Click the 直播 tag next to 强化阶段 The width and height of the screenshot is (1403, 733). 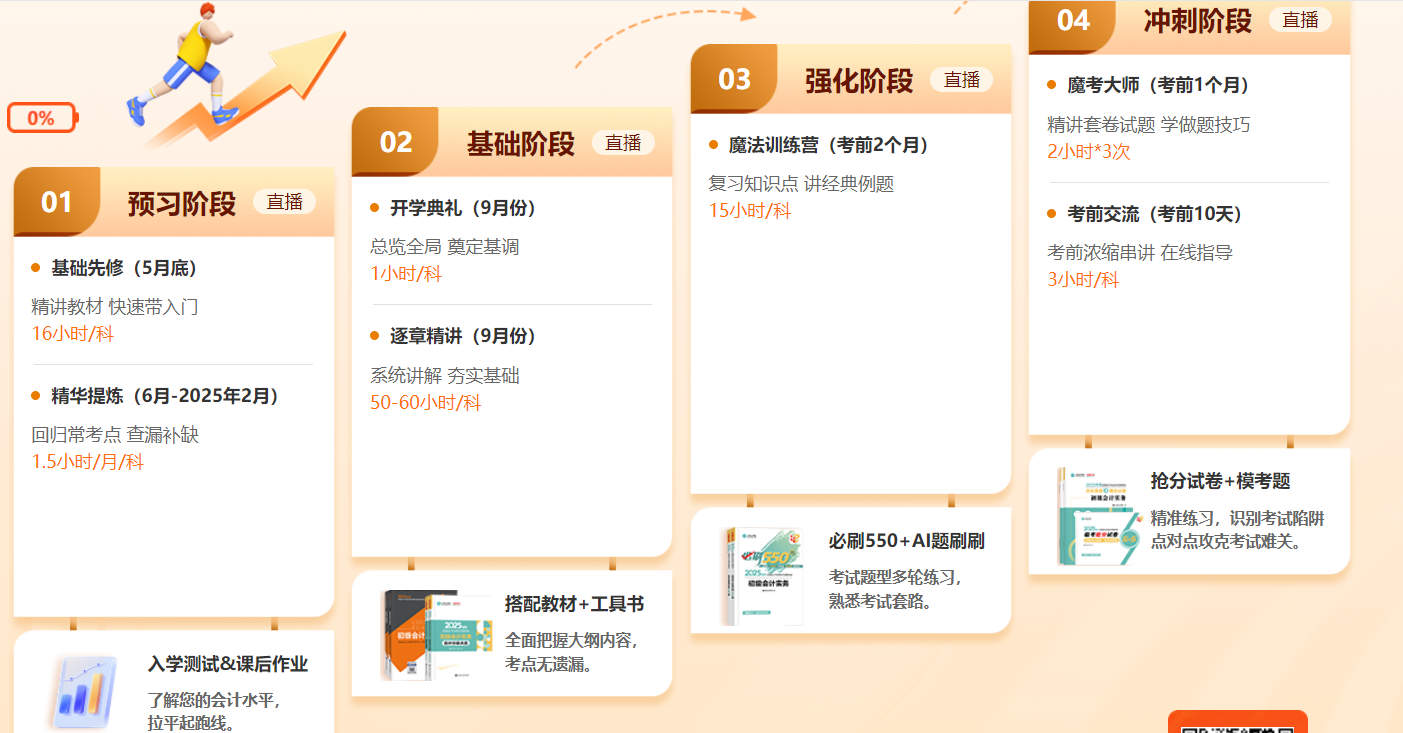tap(961, 80)
